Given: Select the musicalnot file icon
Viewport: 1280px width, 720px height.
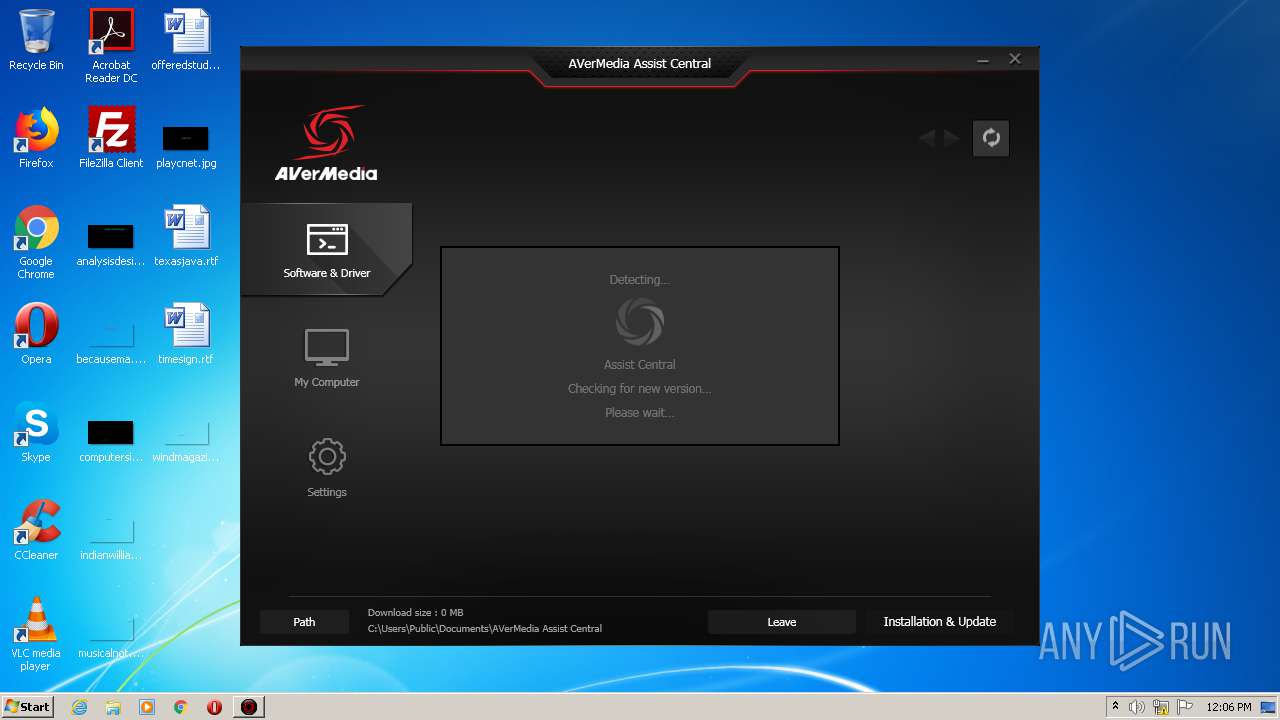Looking at the screenshot, I should tap(111, 636).
